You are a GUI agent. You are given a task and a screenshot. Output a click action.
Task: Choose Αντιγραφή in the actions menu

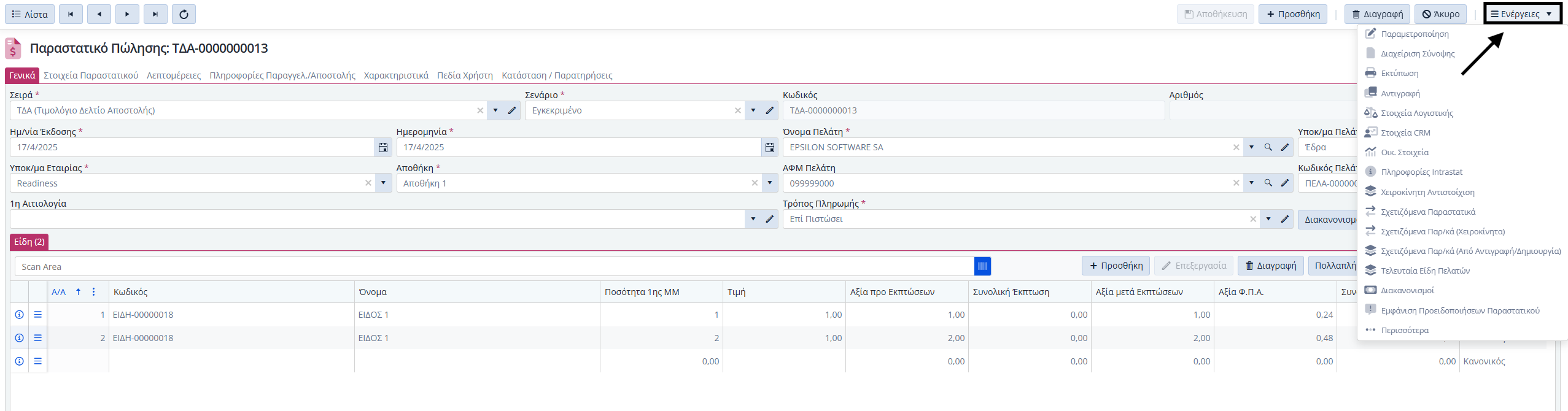click(1400, 93)
